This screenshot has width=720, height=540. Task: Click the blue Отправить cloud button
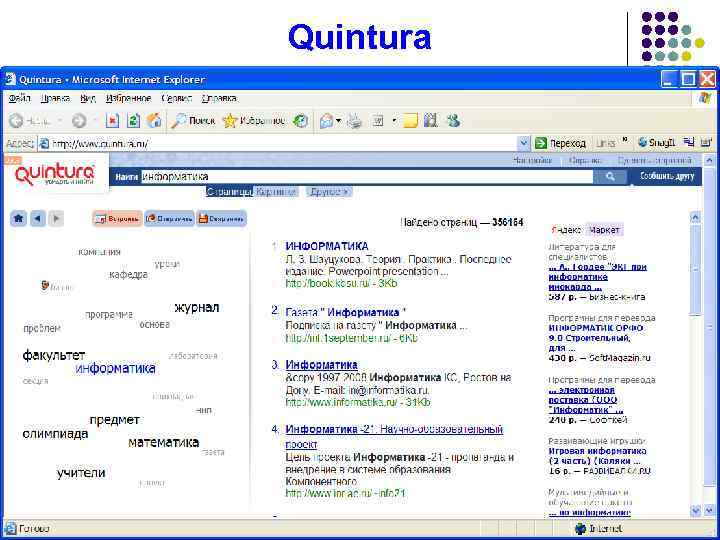pyautogui.click(x=169, y=219)
